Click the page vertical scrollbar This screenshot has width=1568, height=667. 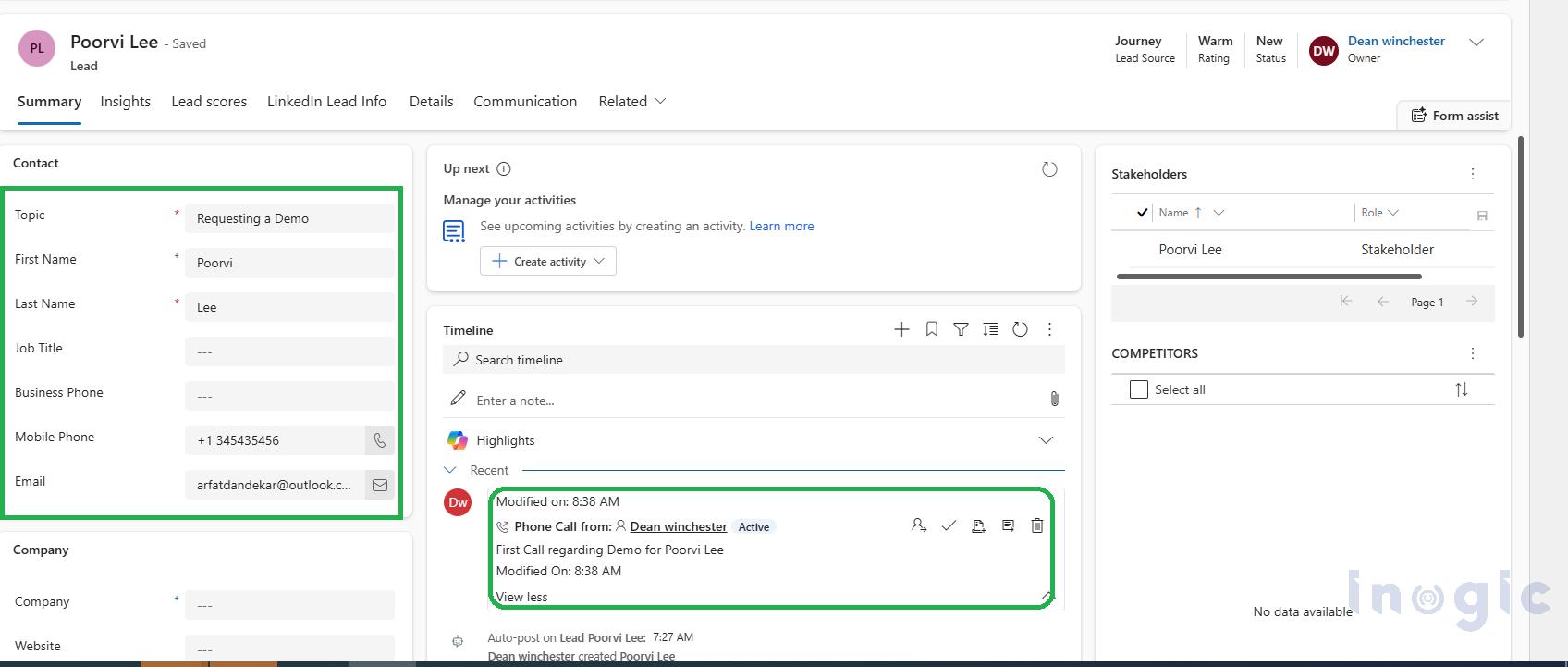pos(1521,238)
